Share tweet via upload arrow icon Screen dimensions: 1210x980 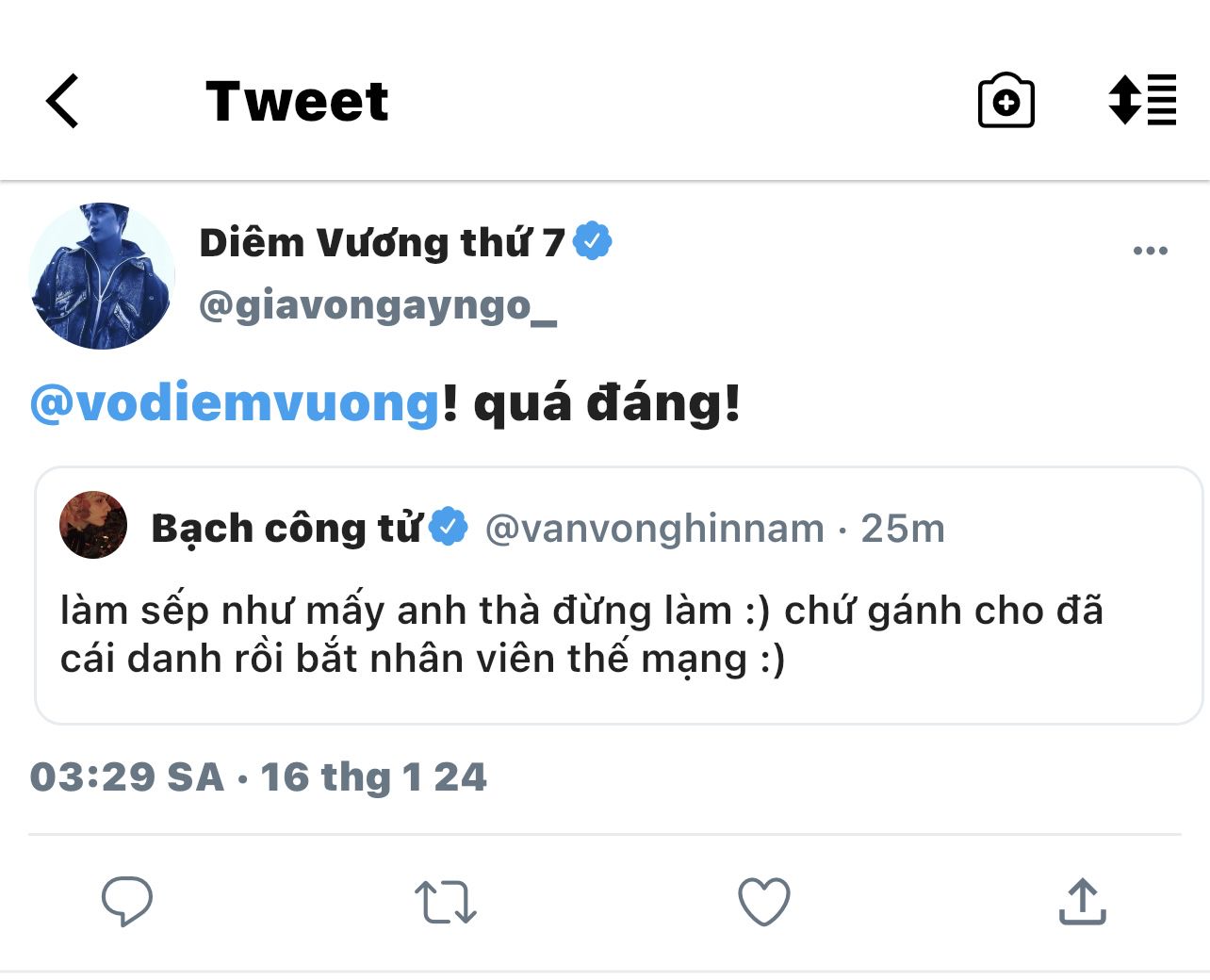1082,902
